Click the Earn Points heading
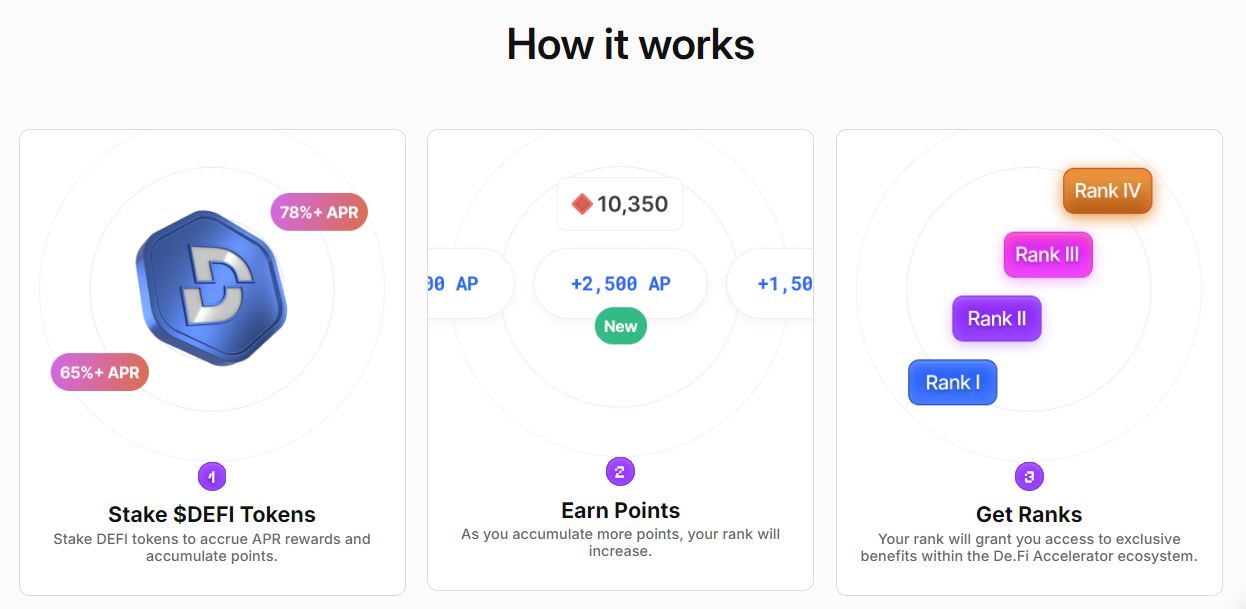 620,510
